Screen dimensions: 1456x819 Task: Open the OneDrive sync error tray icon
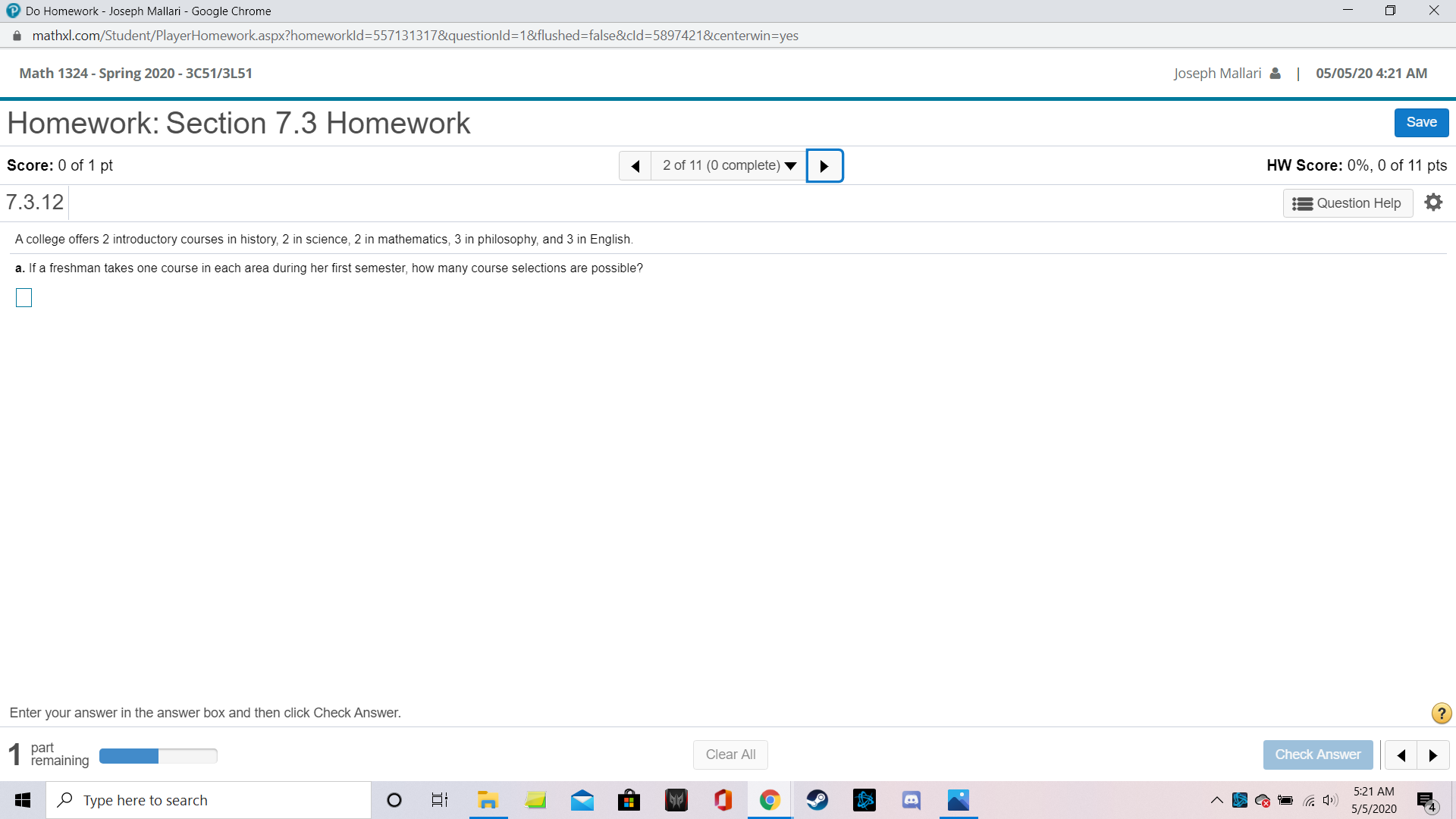pos(1263,799)
